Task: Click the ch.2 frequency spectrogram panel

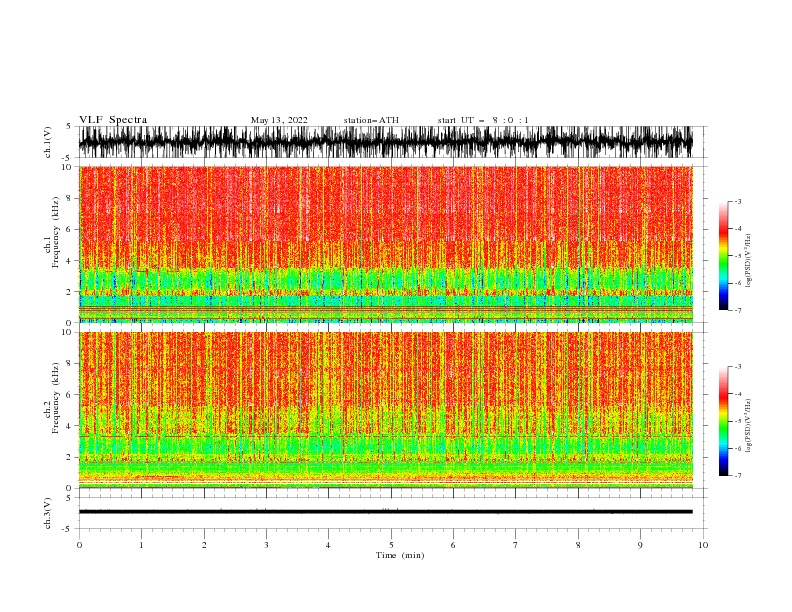Action: [x=385, y=410]
